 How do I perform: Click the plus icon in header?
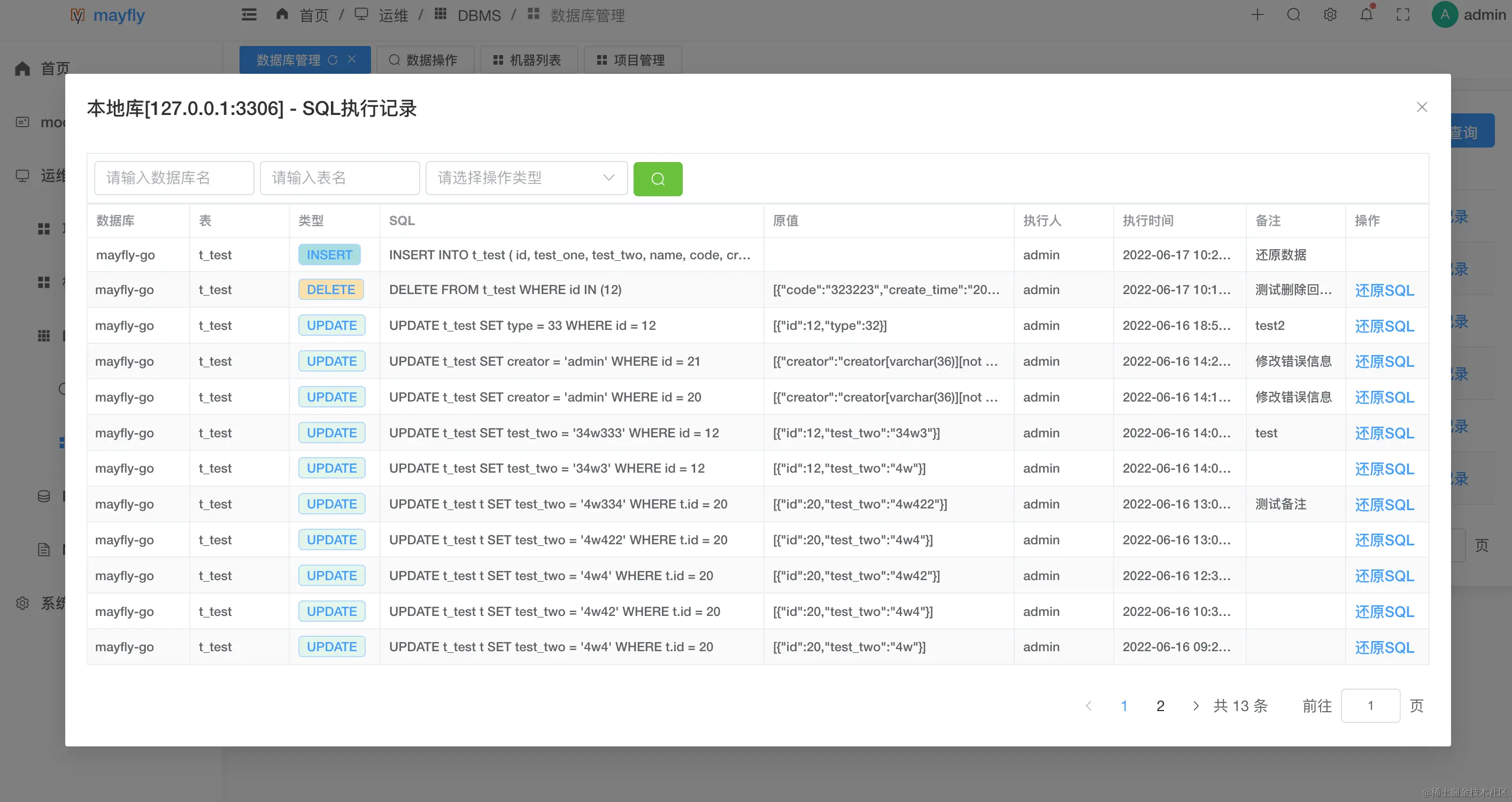(1258, 14)
